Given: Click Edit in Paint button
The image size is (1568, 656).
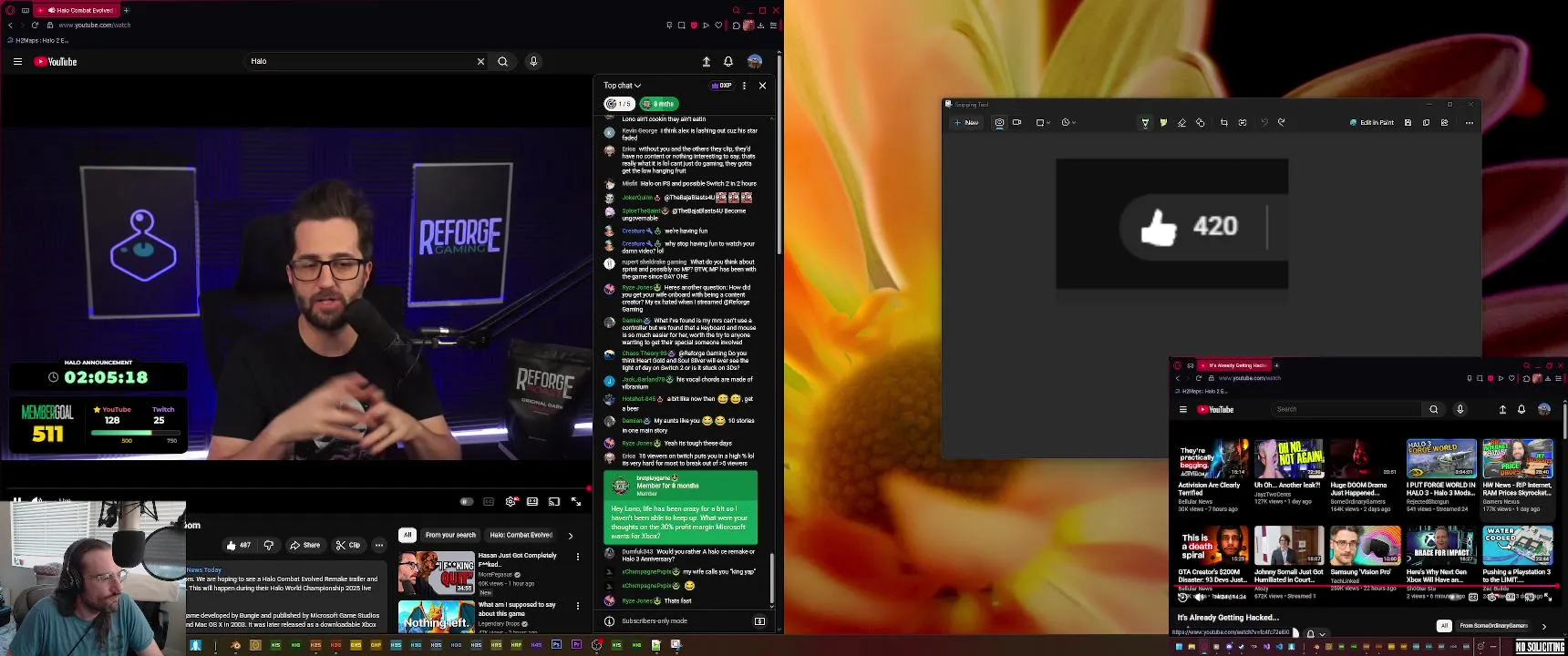Looking at the screenshot, I should pyautogui.click(x=1372, y=122).
